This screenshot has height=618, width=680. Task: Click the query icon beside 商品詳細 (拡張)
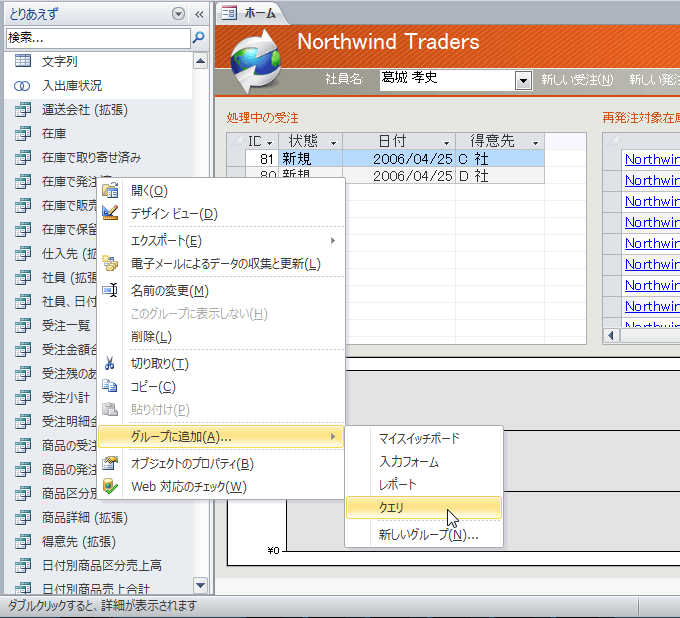point(23,518)
